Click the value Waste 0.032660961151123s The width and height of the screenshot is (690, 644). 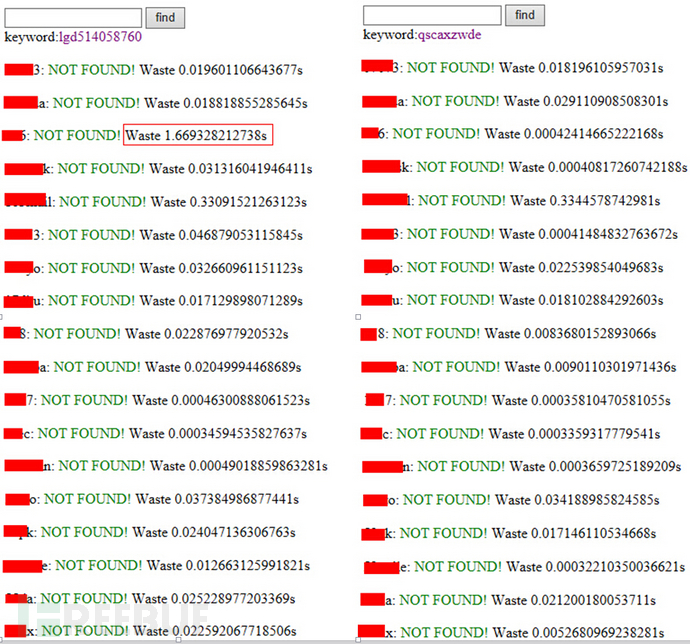221,268
